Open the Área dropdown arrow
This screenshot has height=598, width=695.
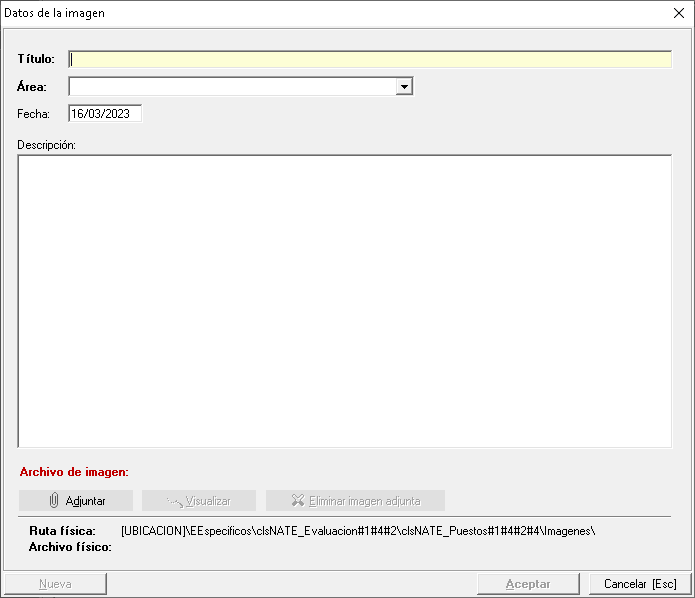click(x=404, y=86)
